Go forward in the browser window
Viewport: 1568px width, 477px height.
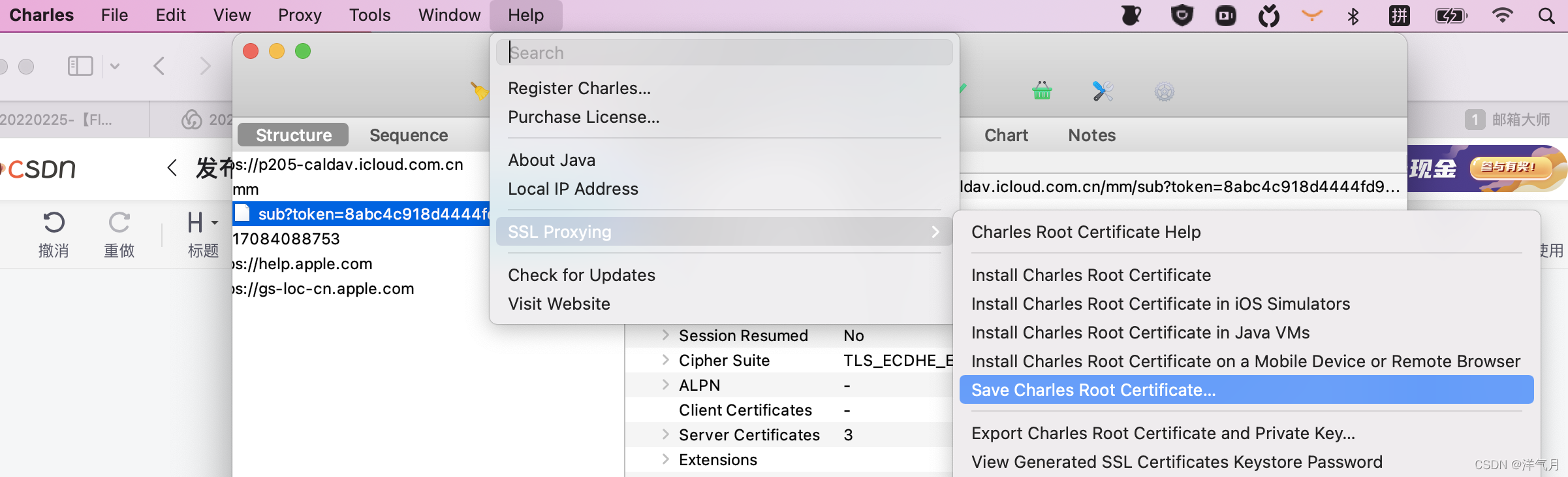[x=205, y=66]
